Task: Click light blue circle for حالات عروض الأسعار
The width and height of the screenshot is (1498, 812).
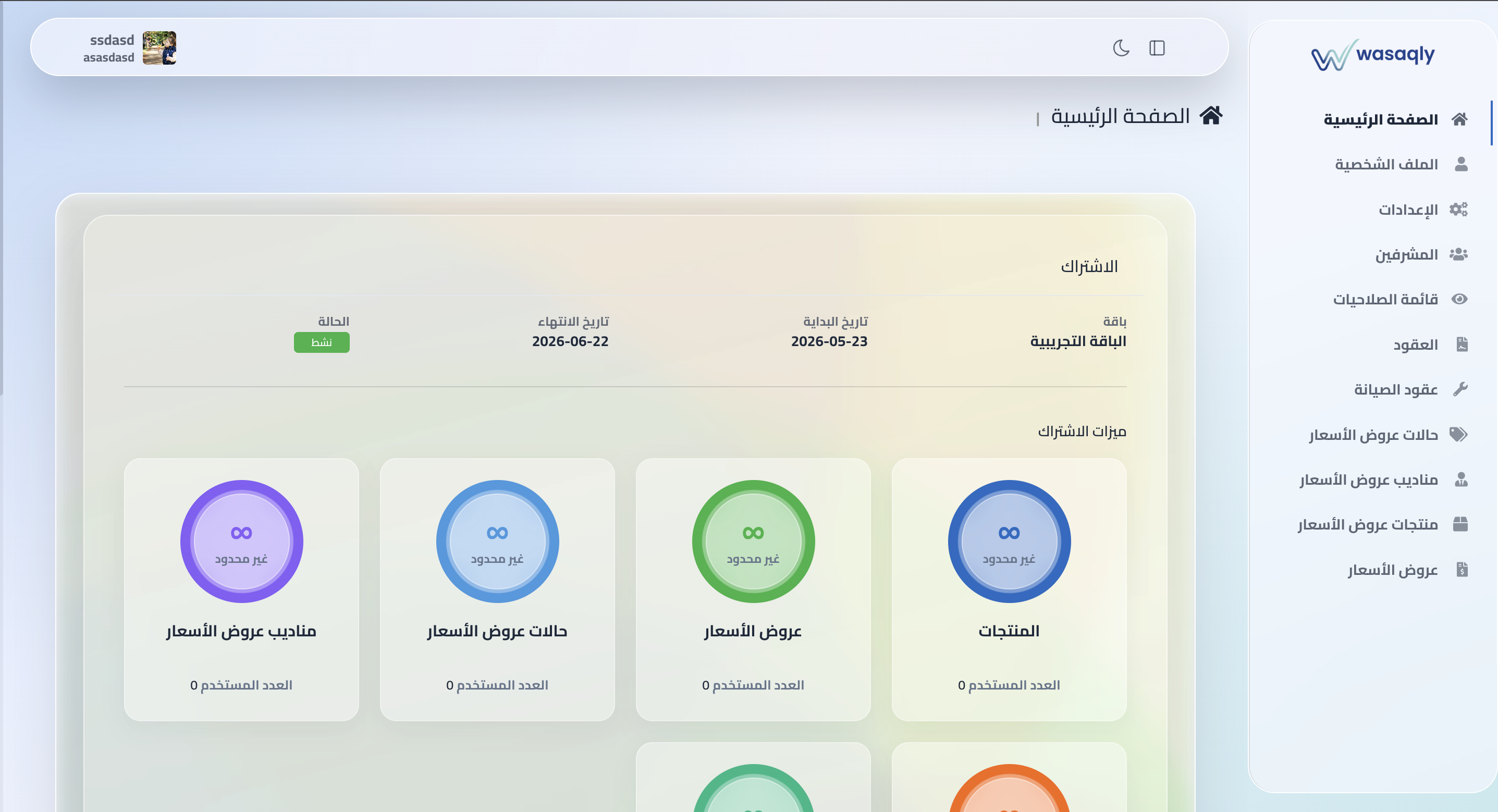Action: click(497, 541)
